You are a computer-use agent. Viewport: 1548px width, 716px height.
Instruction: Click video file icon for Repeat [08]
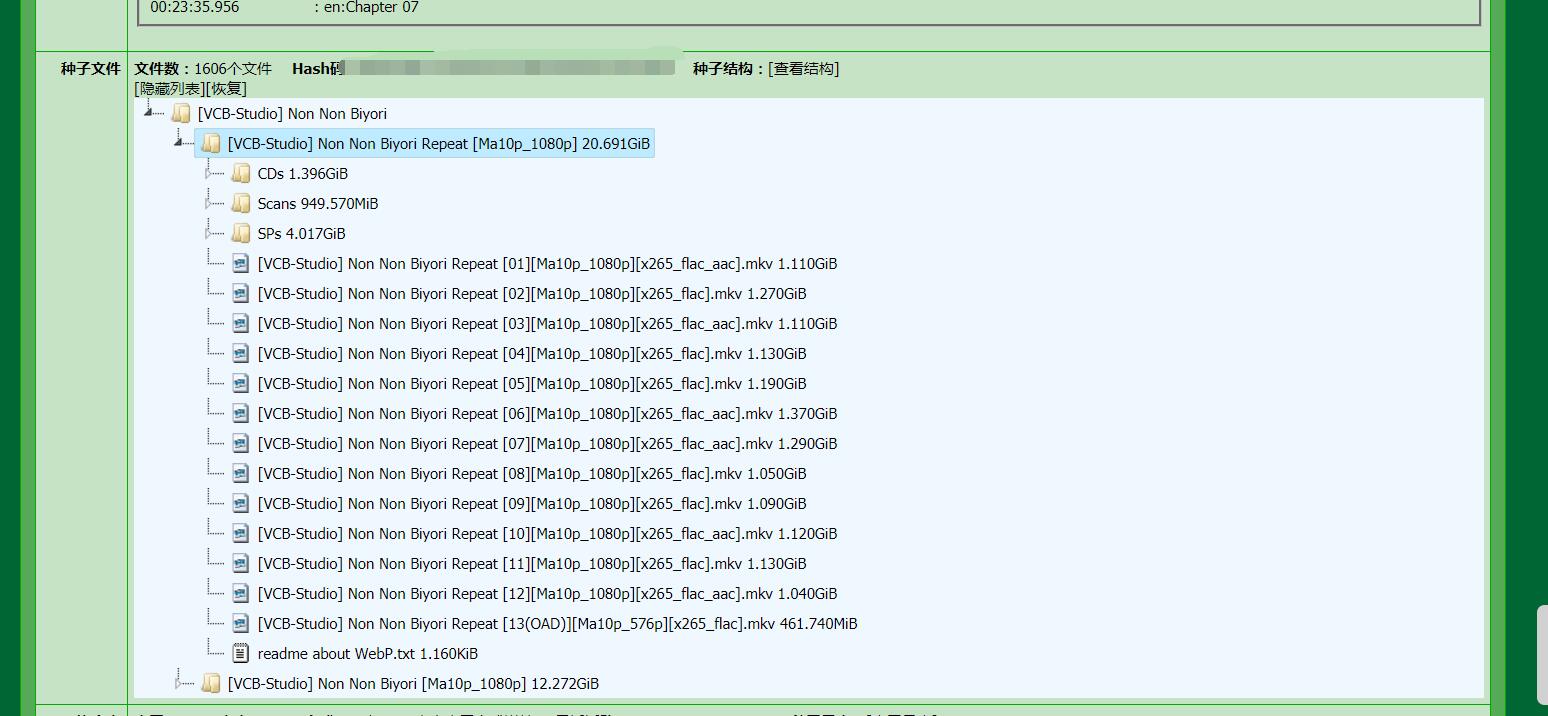click(240, 473)
